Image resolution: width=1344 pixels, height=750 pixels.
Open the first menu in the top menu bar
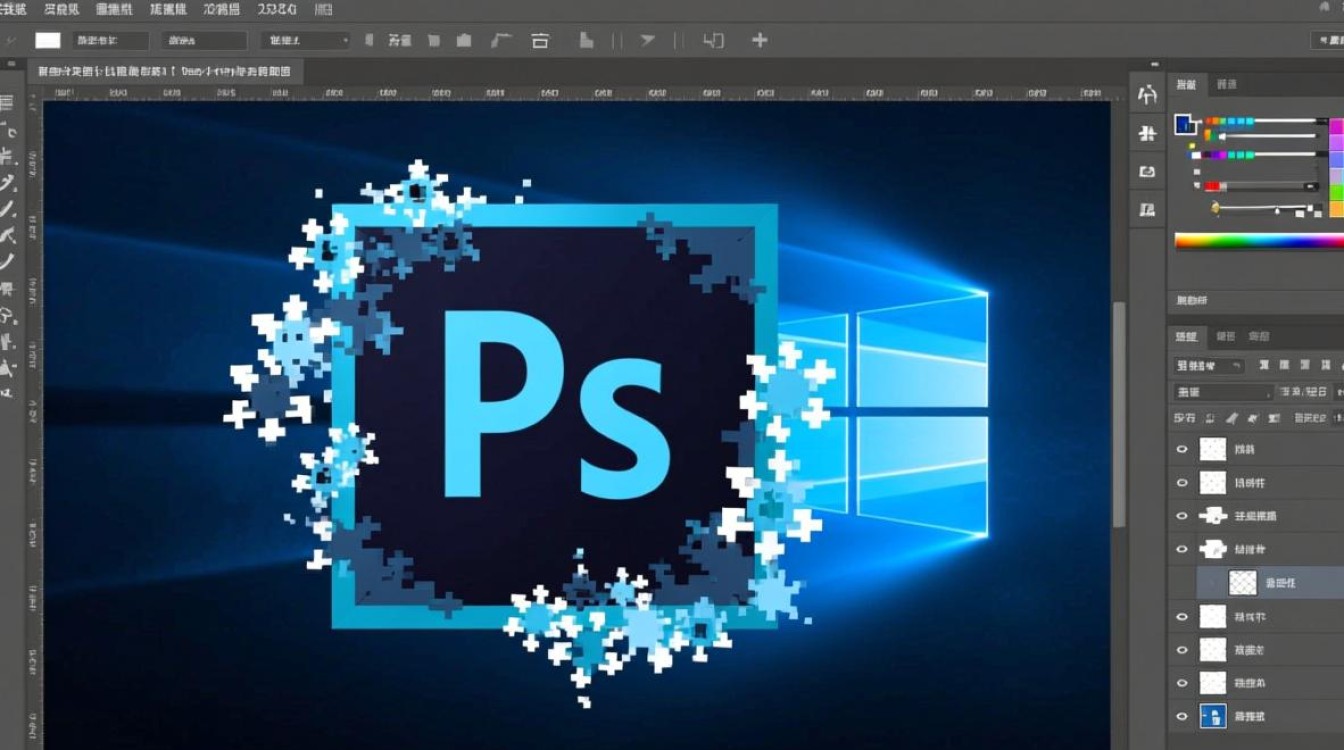(x=14, y=9)
